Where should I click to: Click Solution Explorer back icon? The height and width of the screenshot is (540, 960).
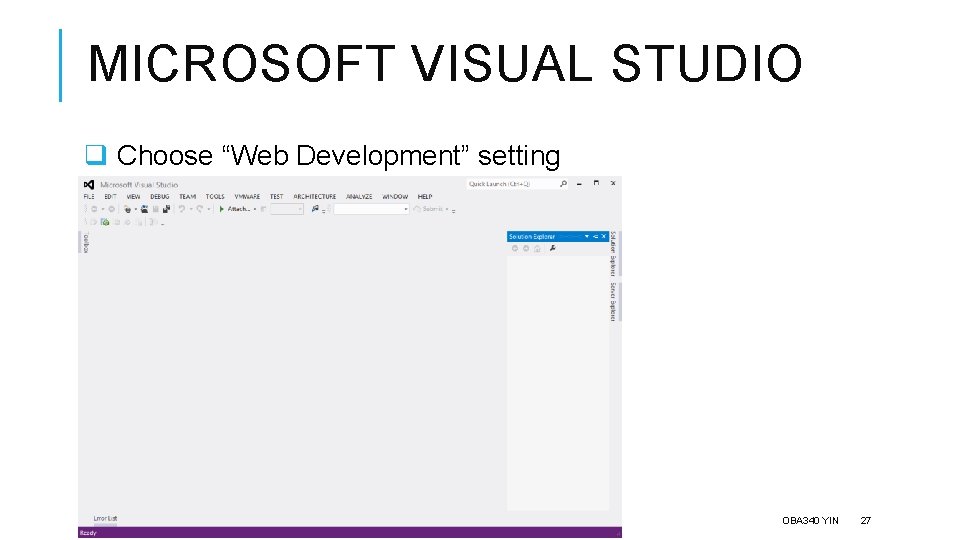tap(515, 249)
